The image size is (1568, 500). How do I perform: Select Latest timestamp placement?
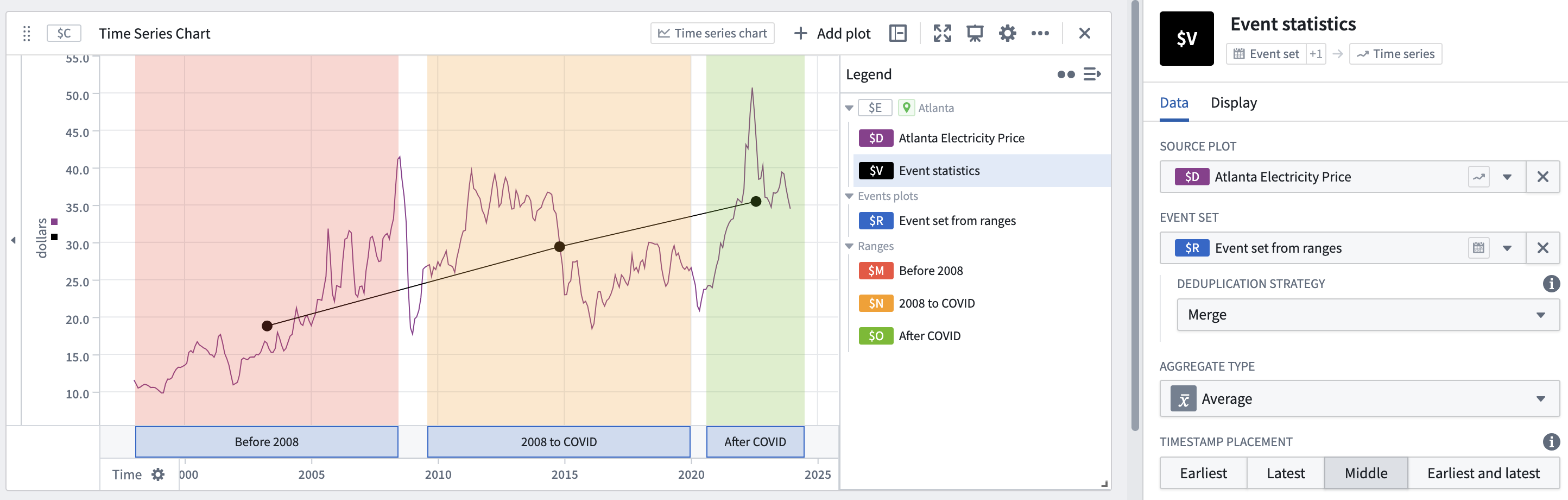point(1286,473)
